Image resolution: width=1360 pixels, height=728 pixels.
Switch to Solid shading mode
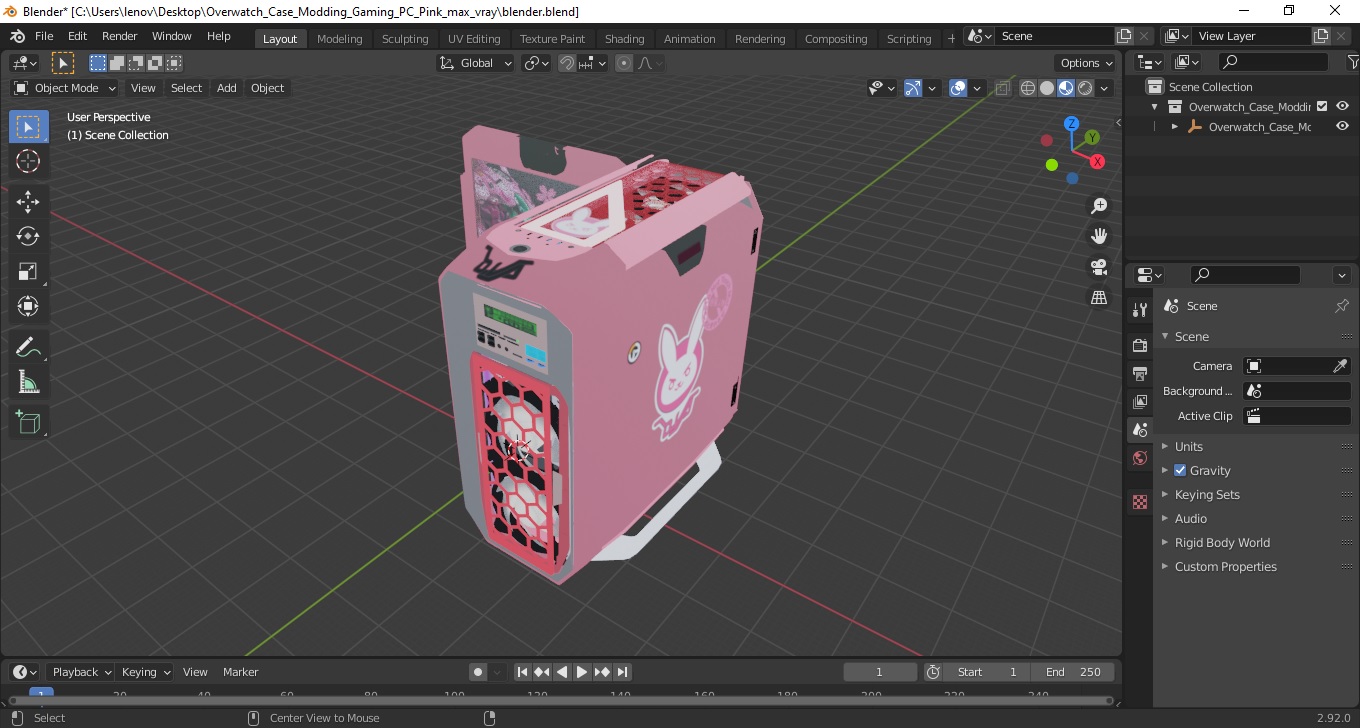coord(1047,88)
